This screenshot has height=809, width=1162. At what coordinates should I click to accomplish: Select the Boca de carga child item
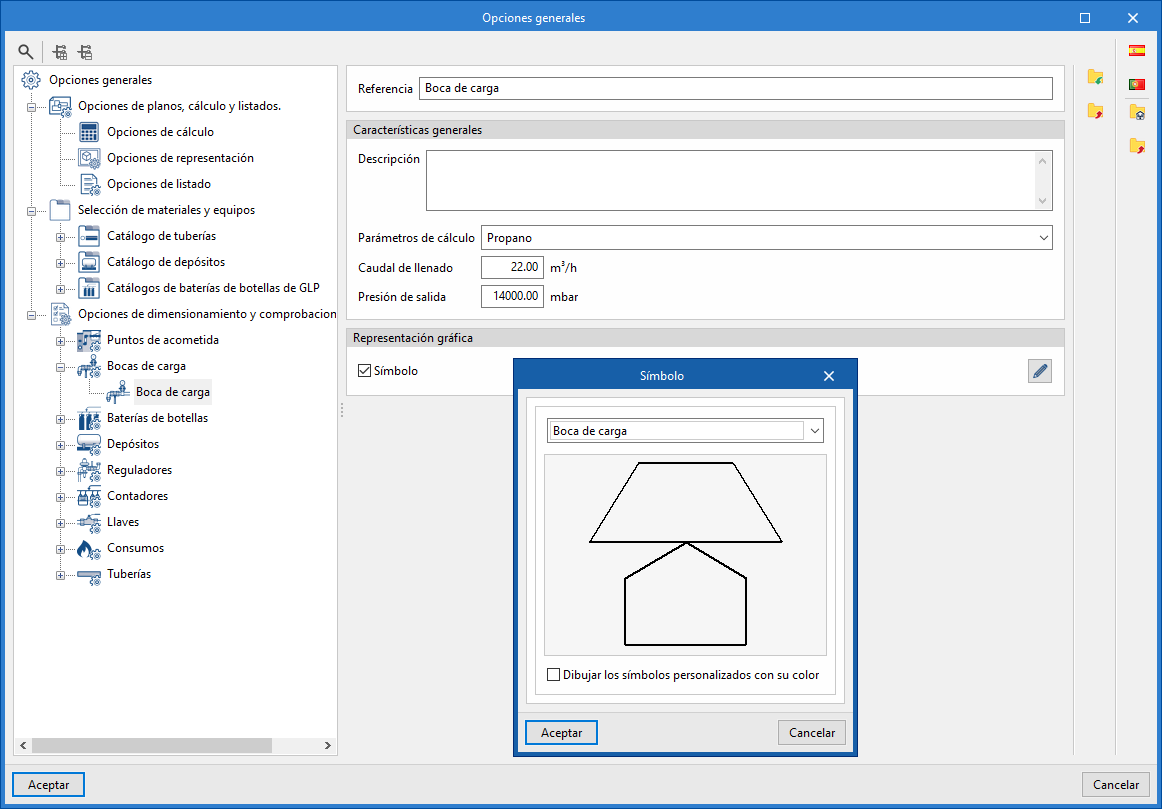pos(173,392)
